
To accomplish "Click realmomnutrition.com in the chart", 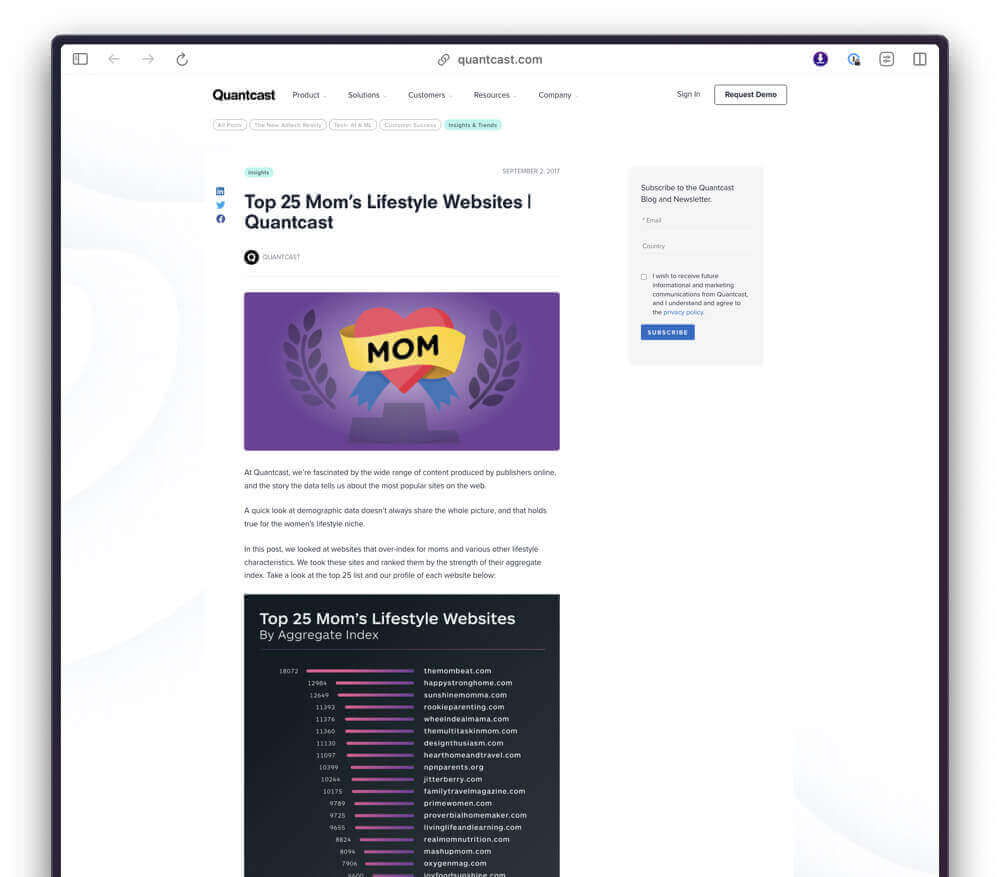I will click(466, 840).
